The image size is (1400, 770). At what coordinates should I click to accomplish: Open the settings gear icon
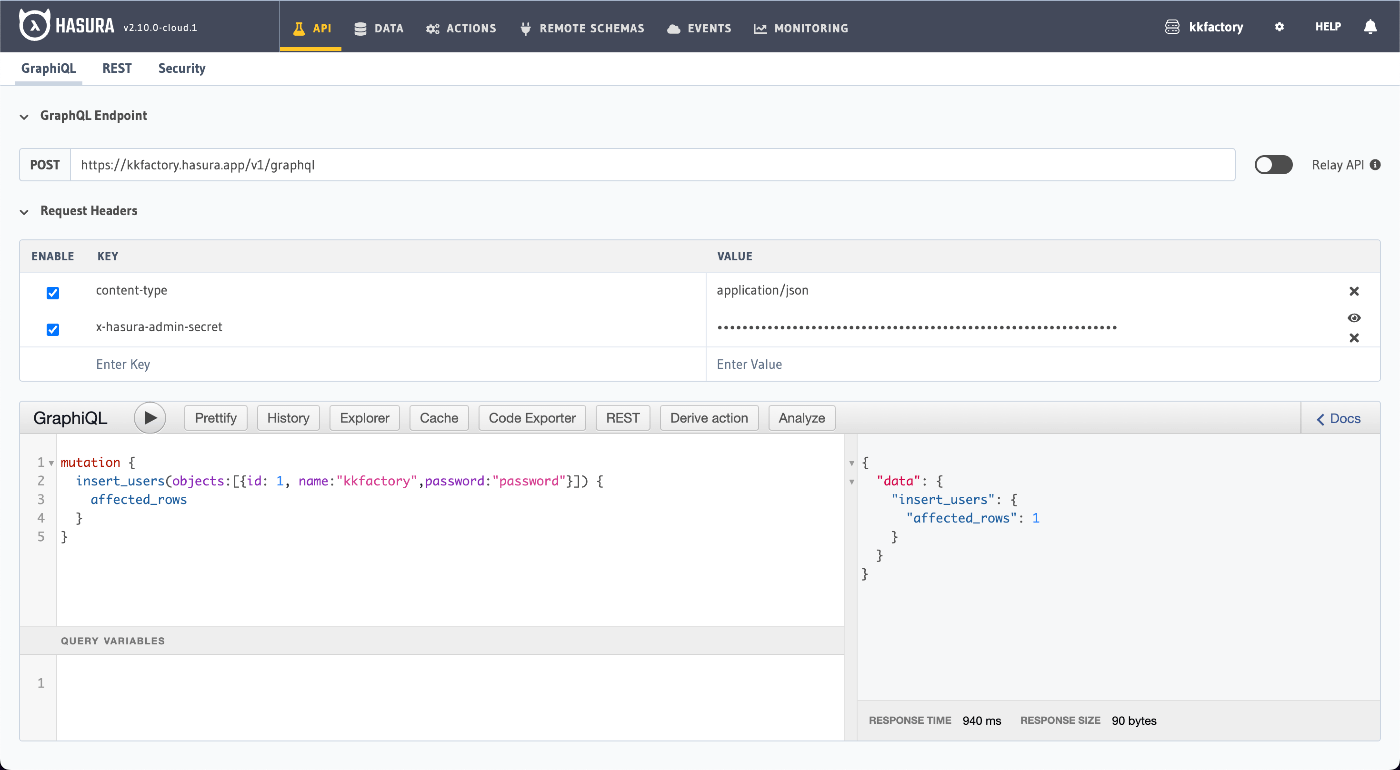pos(1279,27)
